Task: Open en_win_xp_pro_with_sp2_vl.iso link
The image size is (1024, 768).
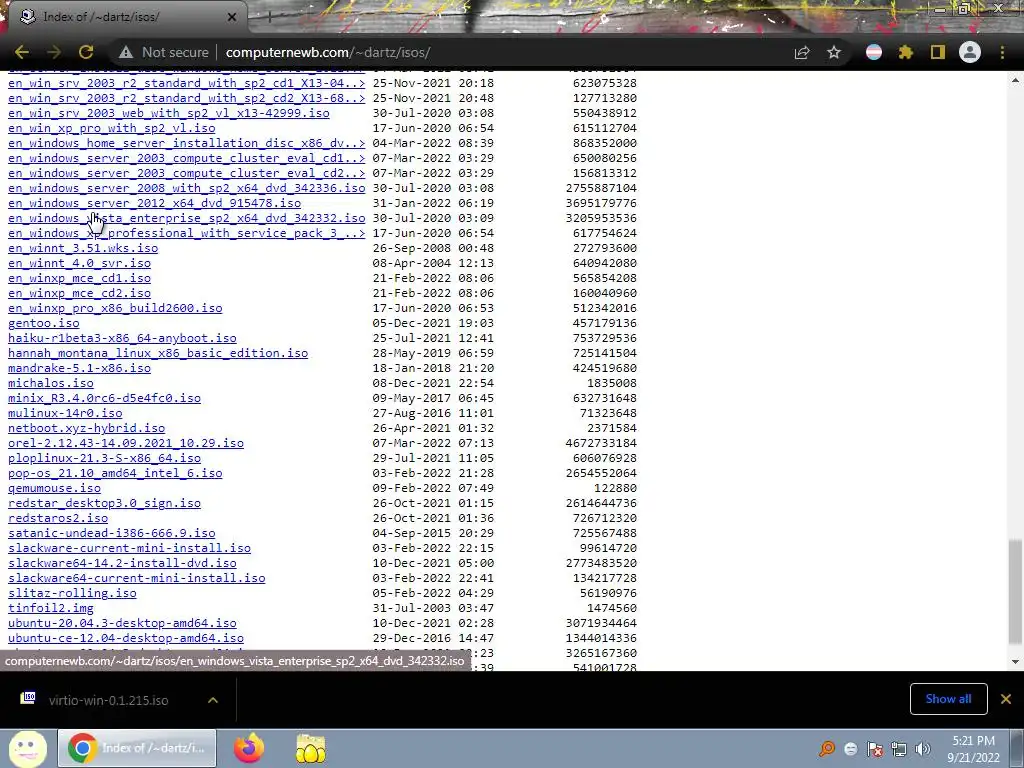Action: click(x=112, y=128)
